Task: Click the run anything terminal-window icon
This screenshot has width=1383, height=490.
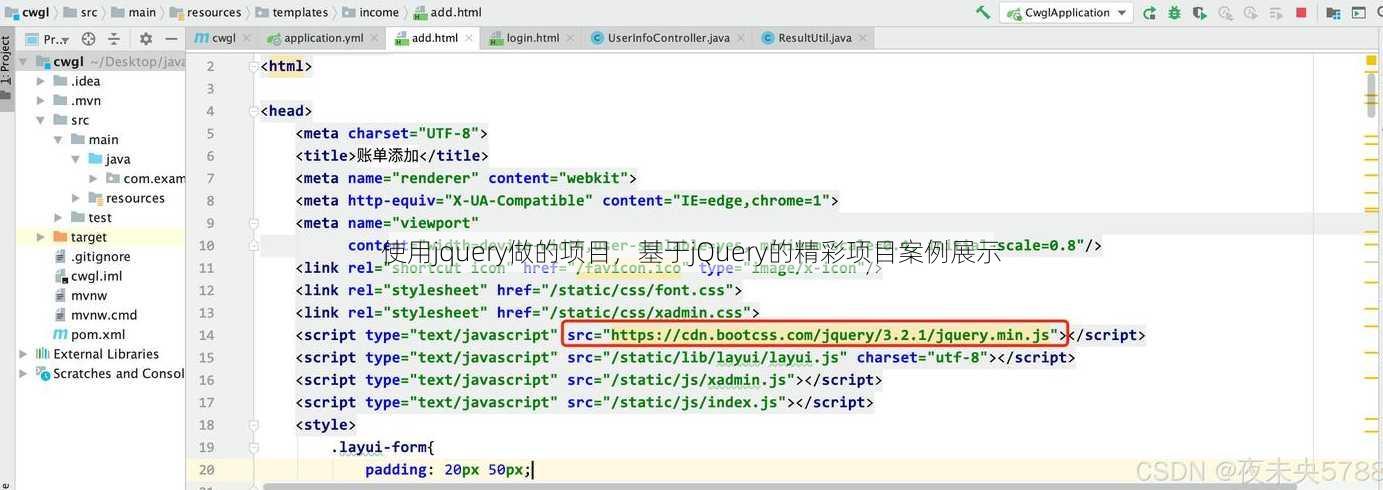Action: 1358,13
